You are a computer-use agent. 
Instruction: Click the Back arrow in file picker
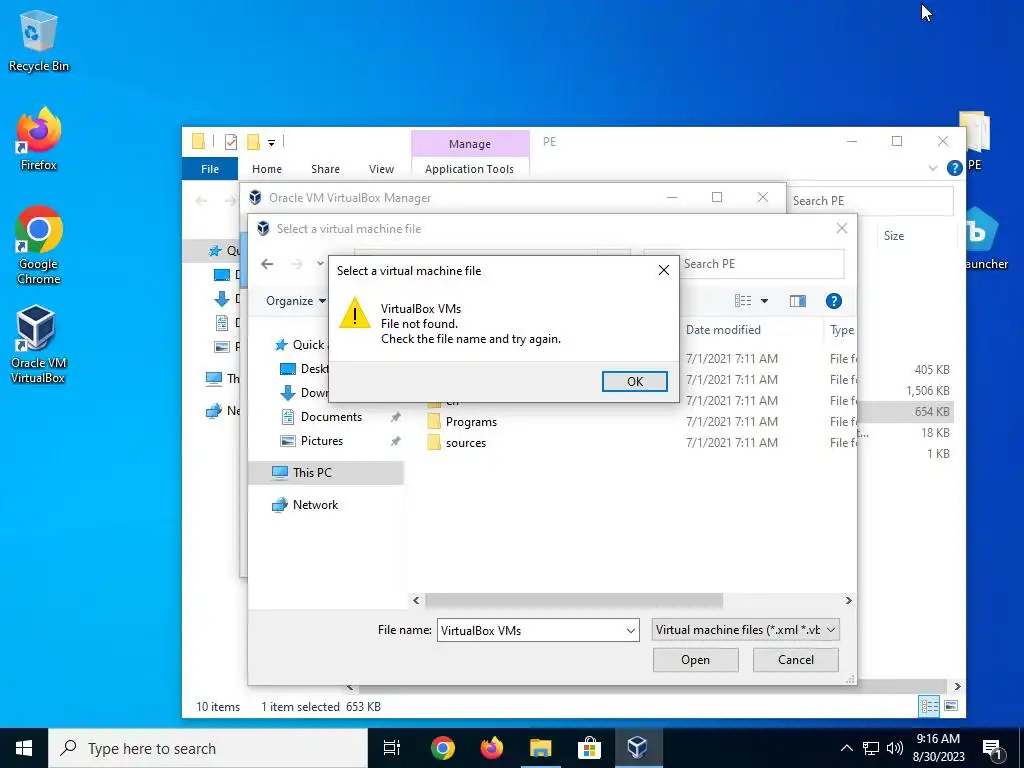[267, 264]
